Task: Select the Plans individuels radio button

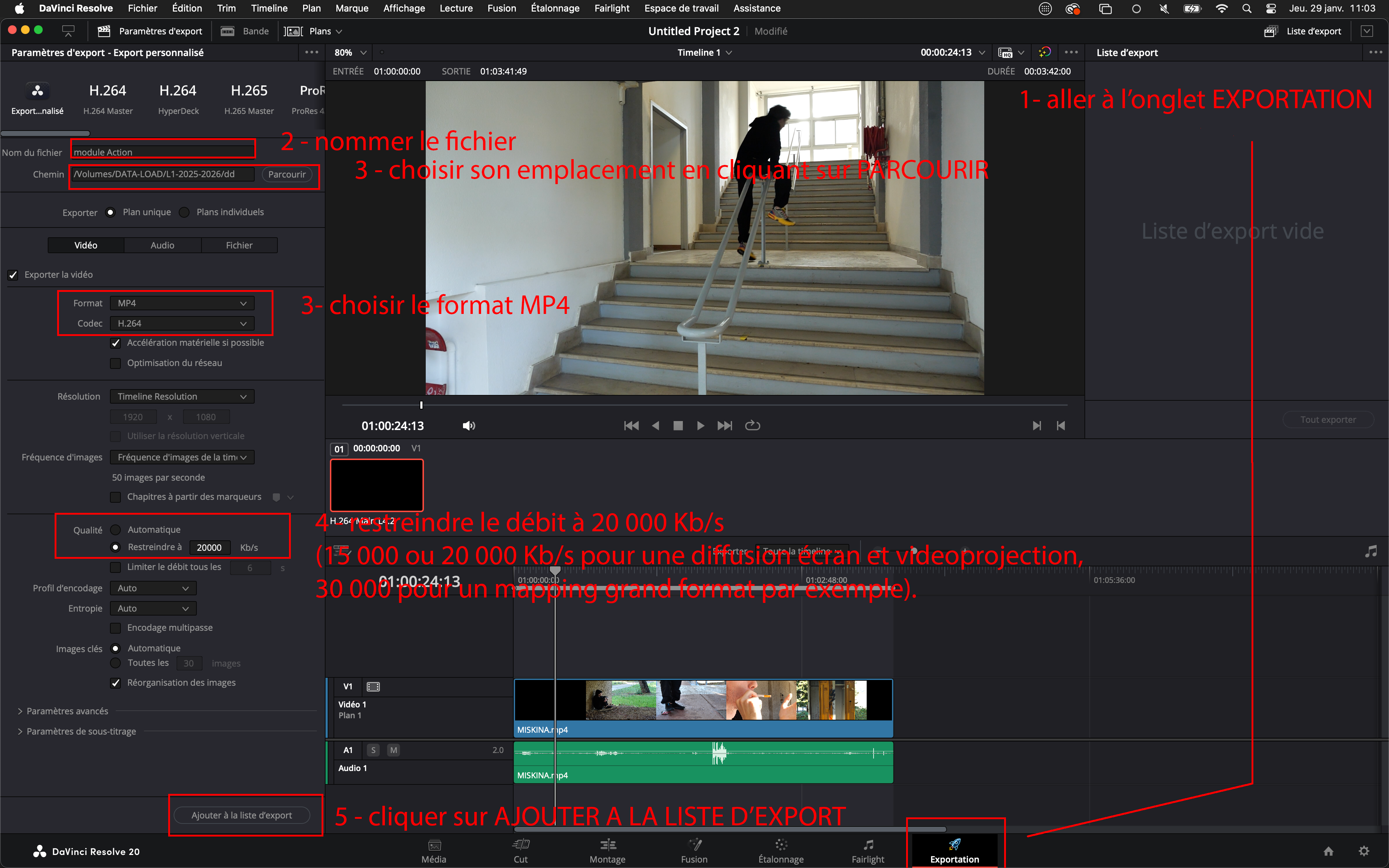Action: point(184,212)
